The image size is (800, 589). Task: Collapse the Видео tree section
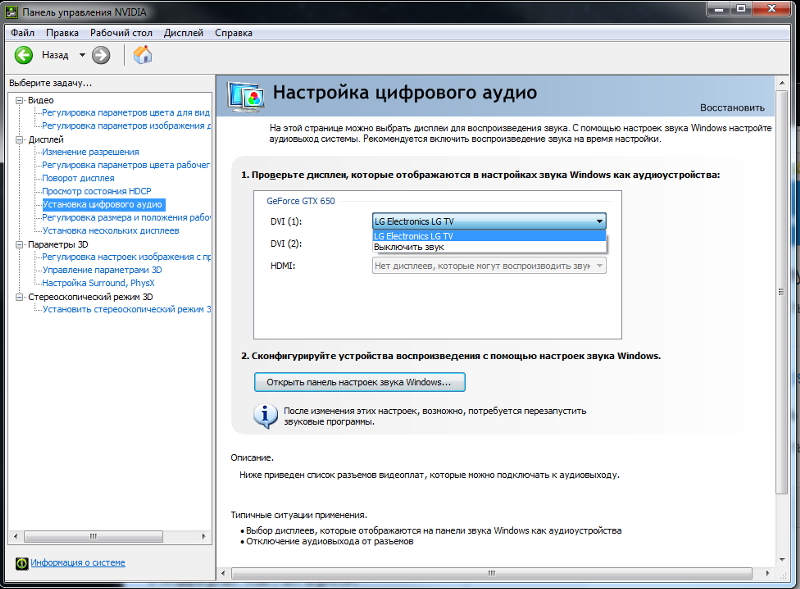[19, 100]
